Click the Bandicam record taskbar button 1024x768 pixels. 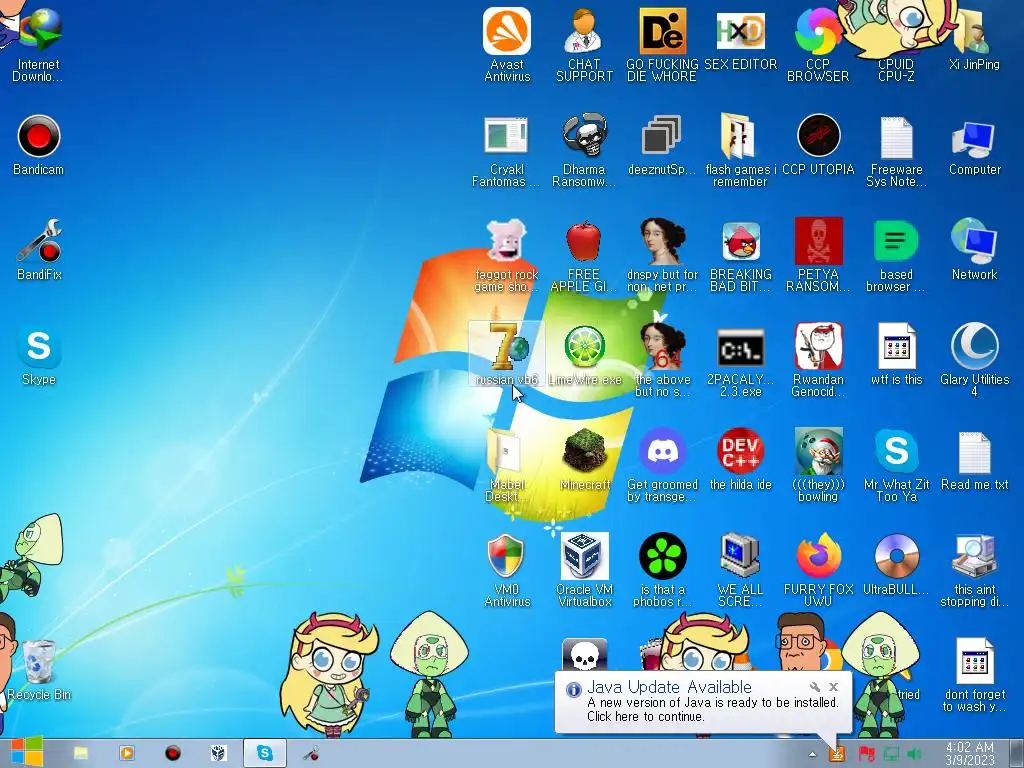click(172, 753)
